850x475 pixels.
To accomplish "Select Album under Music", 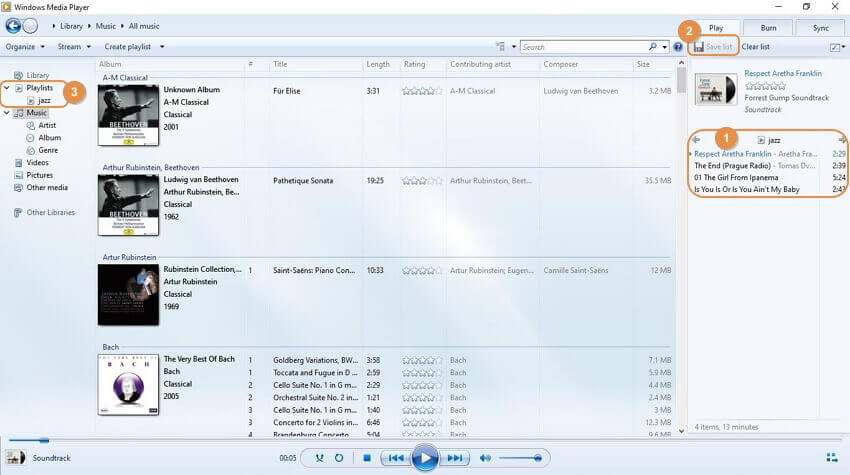I will [x=49, y=138].
